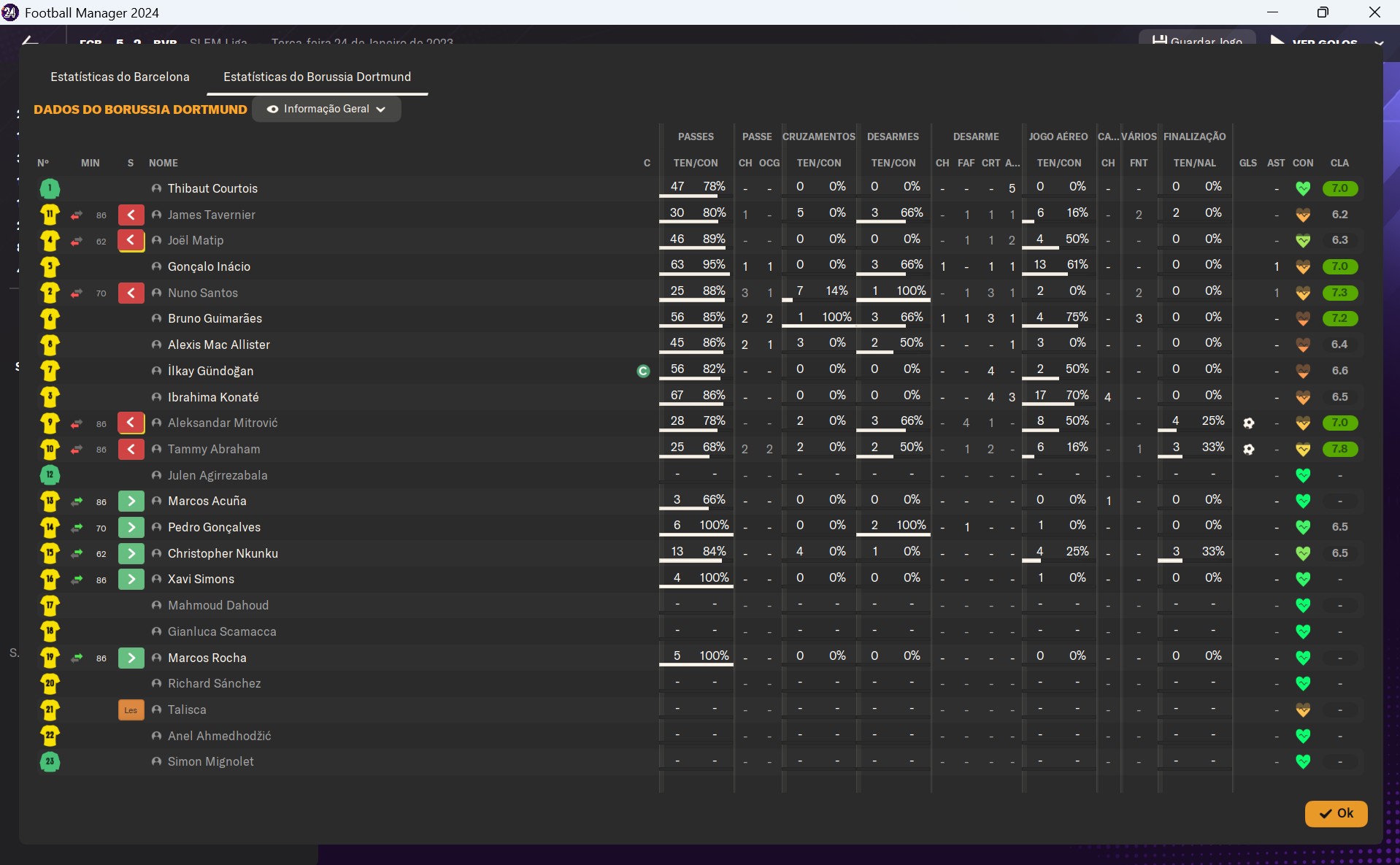Click Guardar Jogo button in background
The height and width of the screenshot is (865, 1400).
[x=1197, y=40]
